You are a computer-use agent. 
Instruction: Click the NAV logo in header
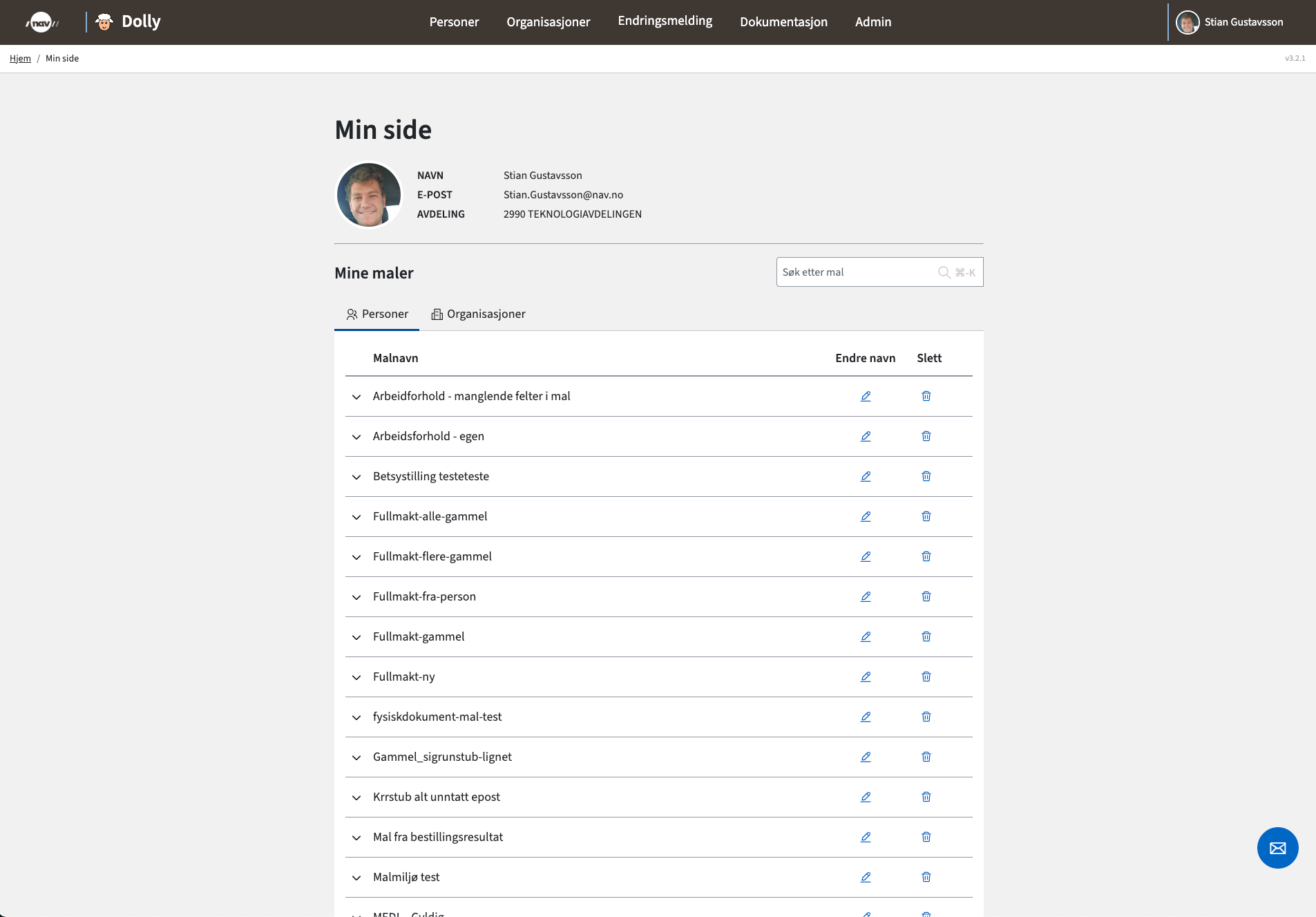point(42,22)
